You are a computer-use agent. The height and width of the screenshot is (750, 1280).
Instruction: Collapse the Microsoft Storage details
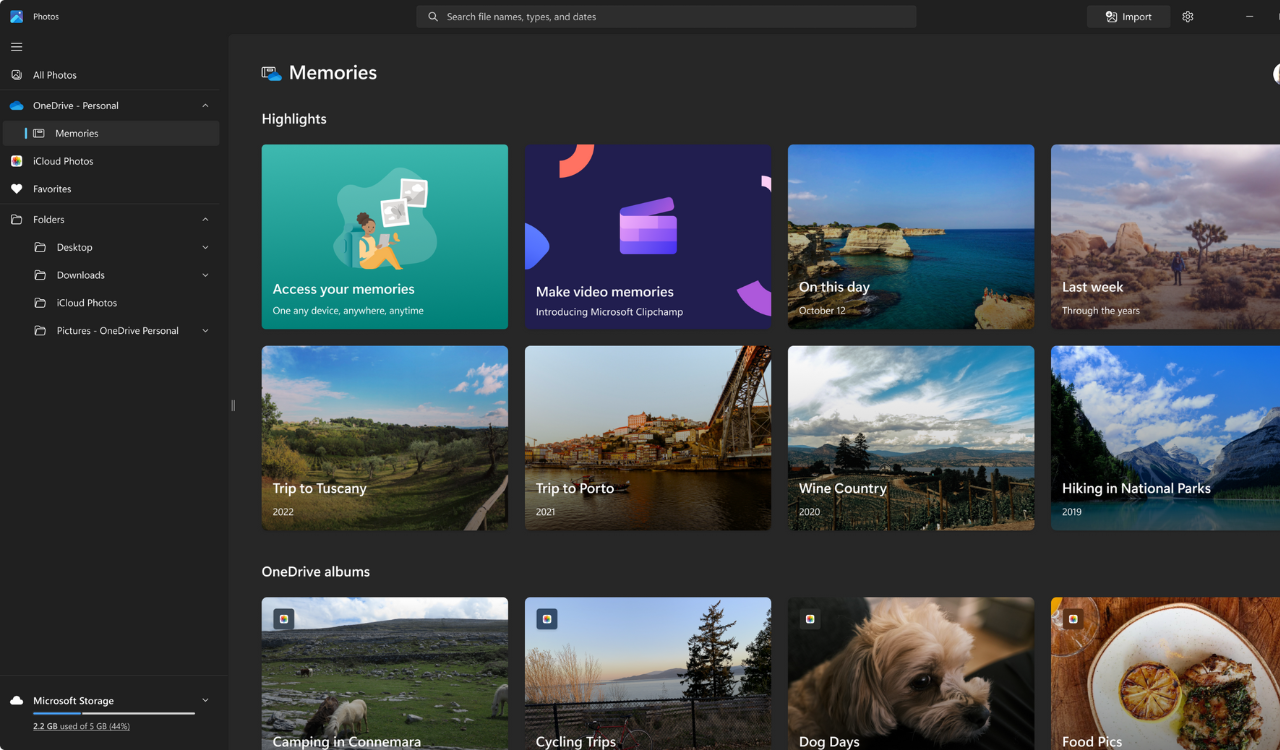(x=205, y=700)
